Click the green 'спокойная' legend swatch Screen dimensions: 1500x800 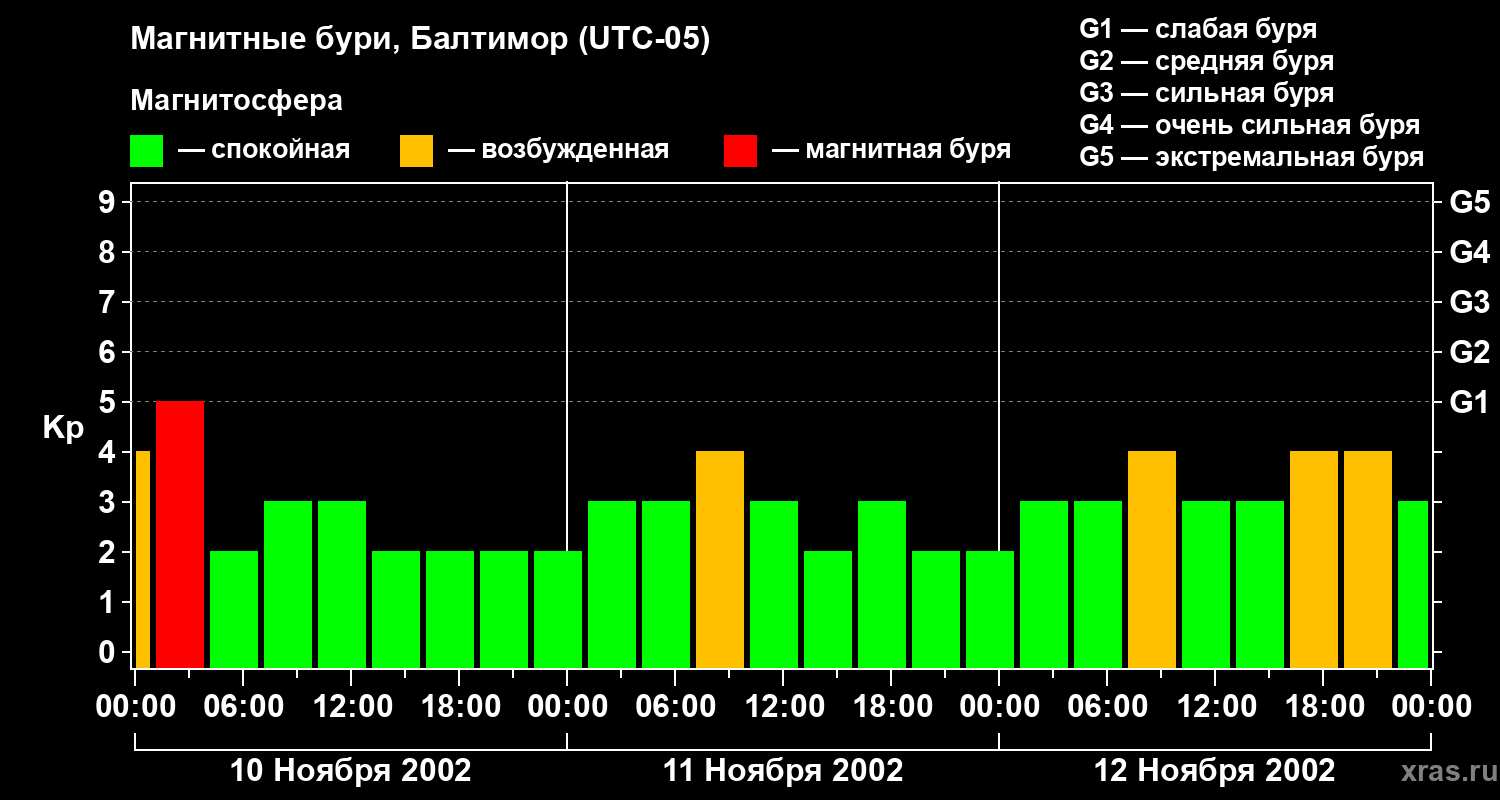click(x=146, y=151)
